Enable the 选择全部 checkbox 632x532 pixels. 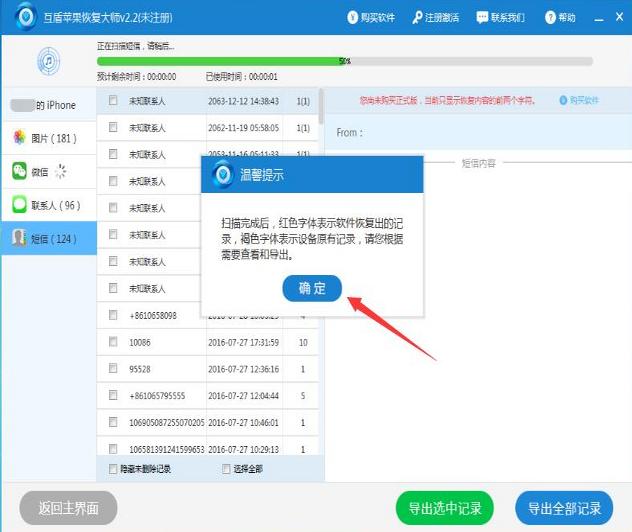tap(226, 469)
